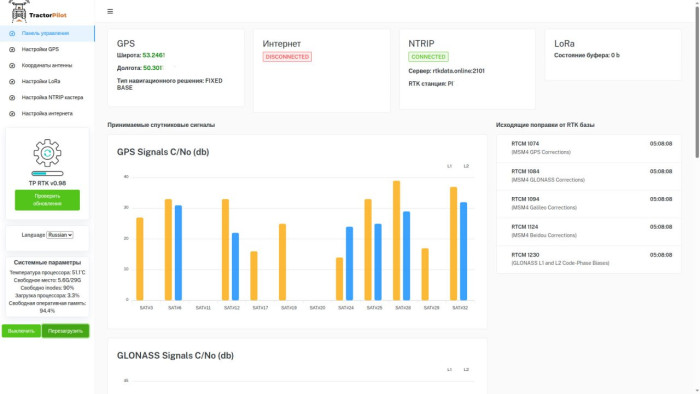Toggle L1 series in GPS Signals legend

449,166
